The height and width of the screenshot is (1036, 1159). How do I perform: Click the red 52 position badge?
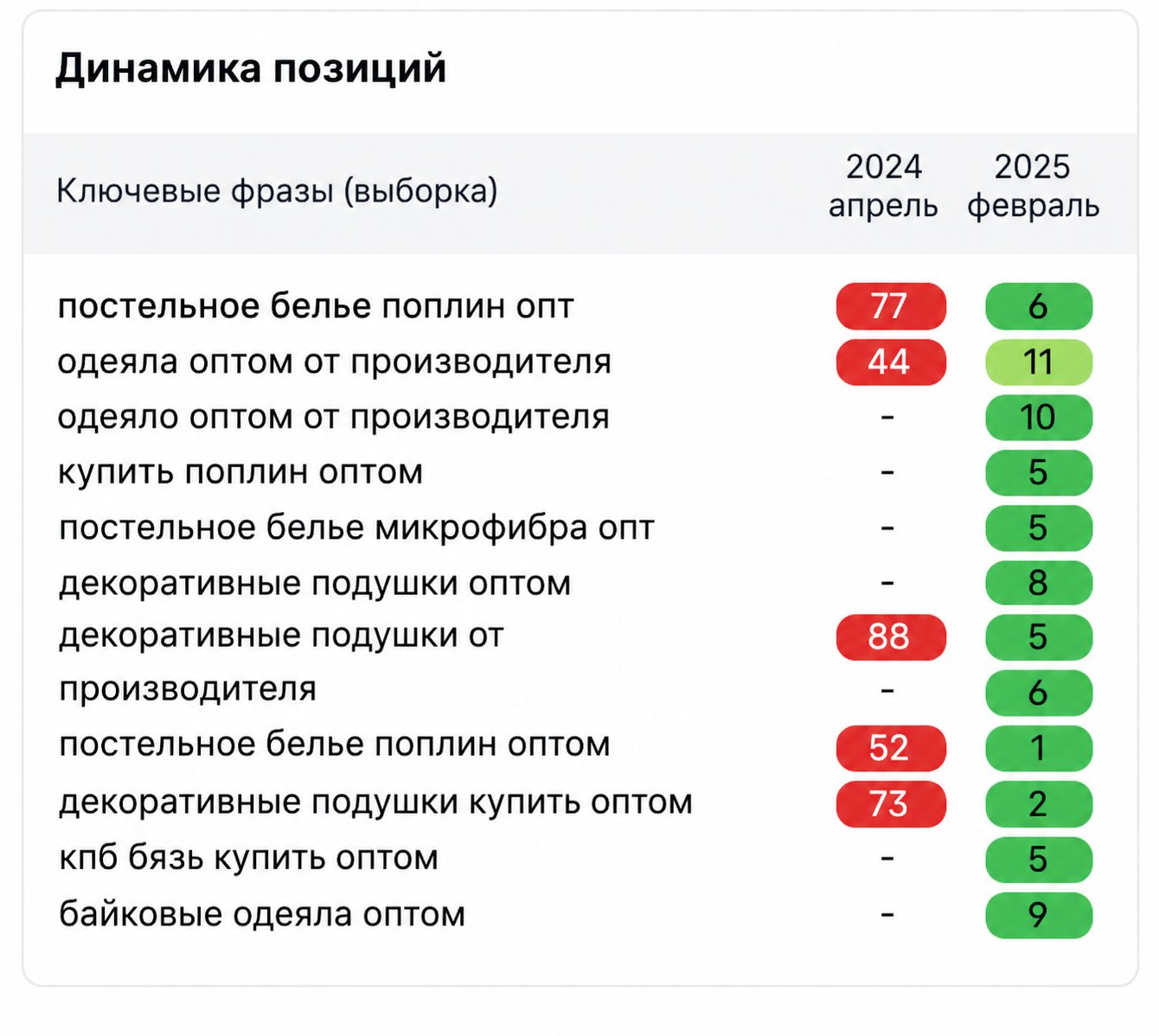coord(890,748)
